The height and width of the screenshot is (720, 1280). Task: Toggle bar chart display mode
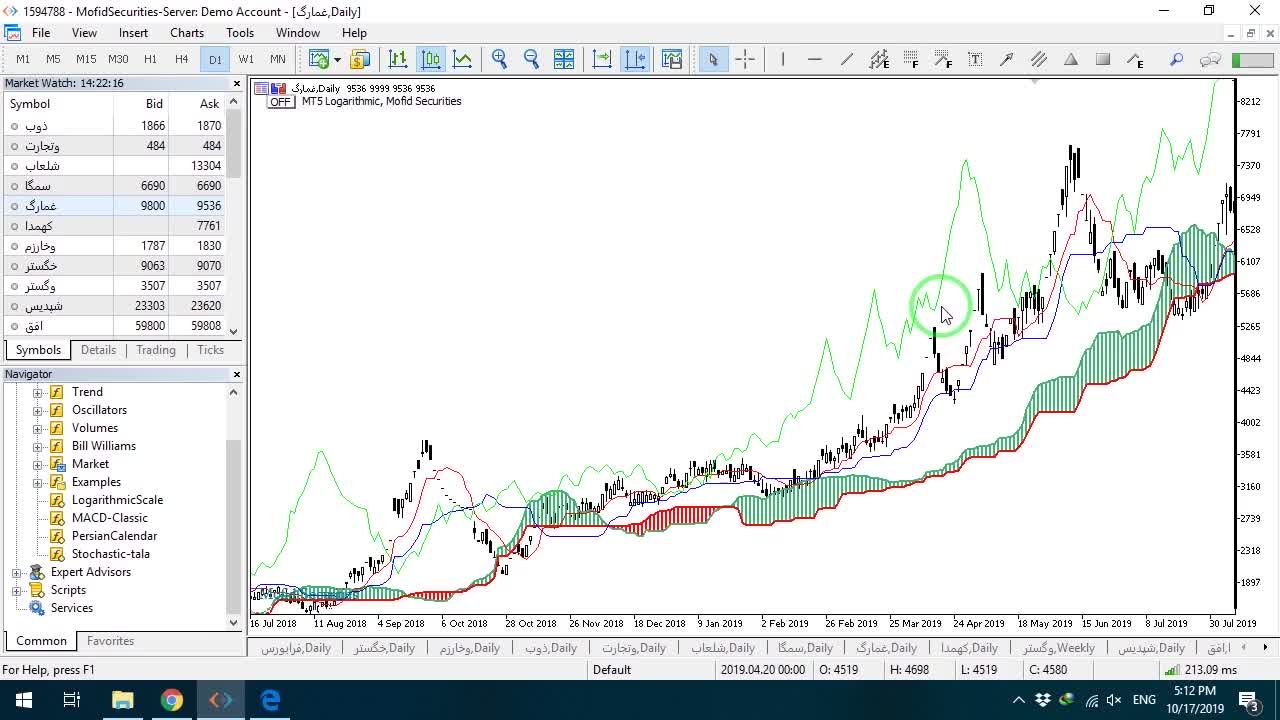[398, 59]
